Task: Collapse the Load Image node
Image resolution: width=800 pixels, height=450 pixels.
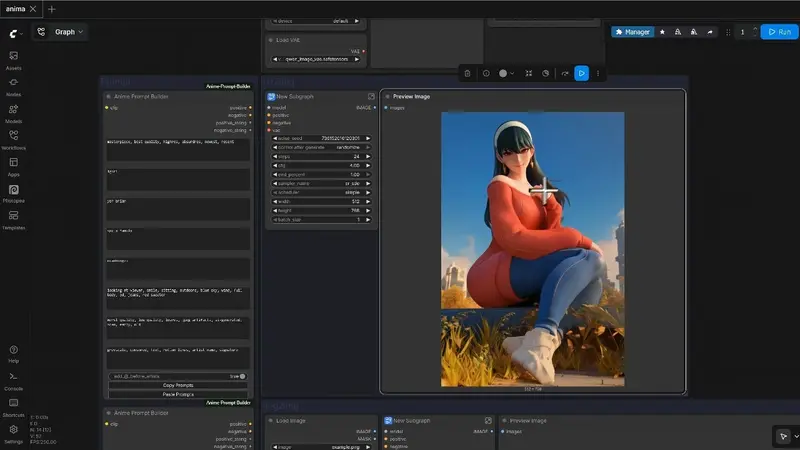Action: tap(271, 420)
